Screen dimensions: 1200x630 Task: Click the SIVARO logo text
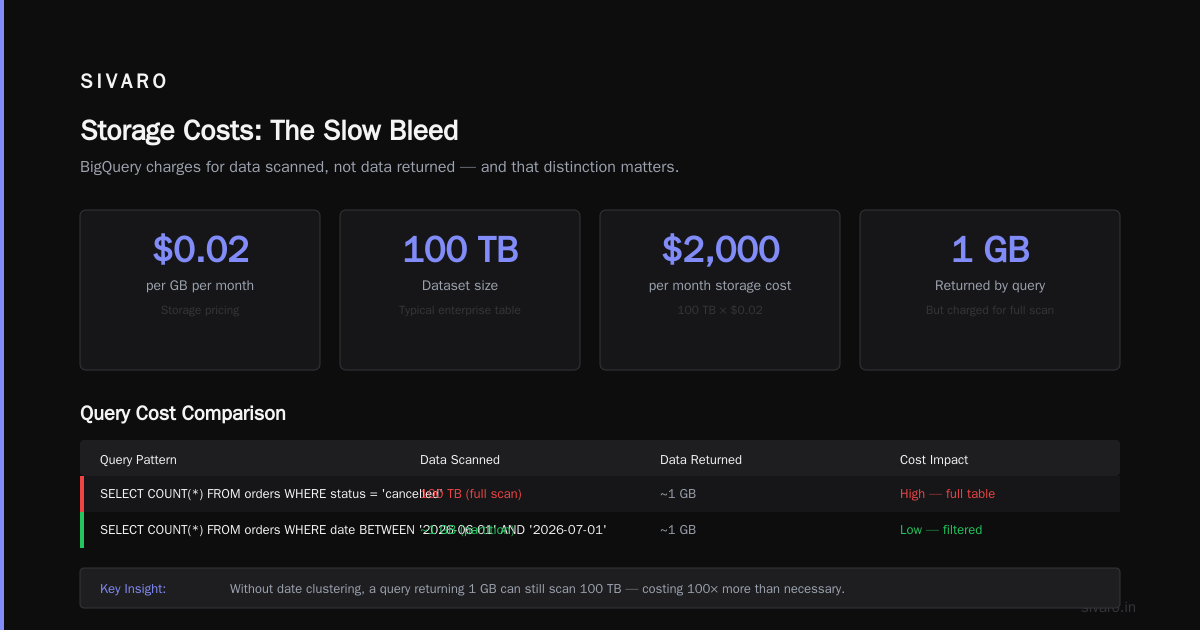pyautogui.click(x=124, y=82)
